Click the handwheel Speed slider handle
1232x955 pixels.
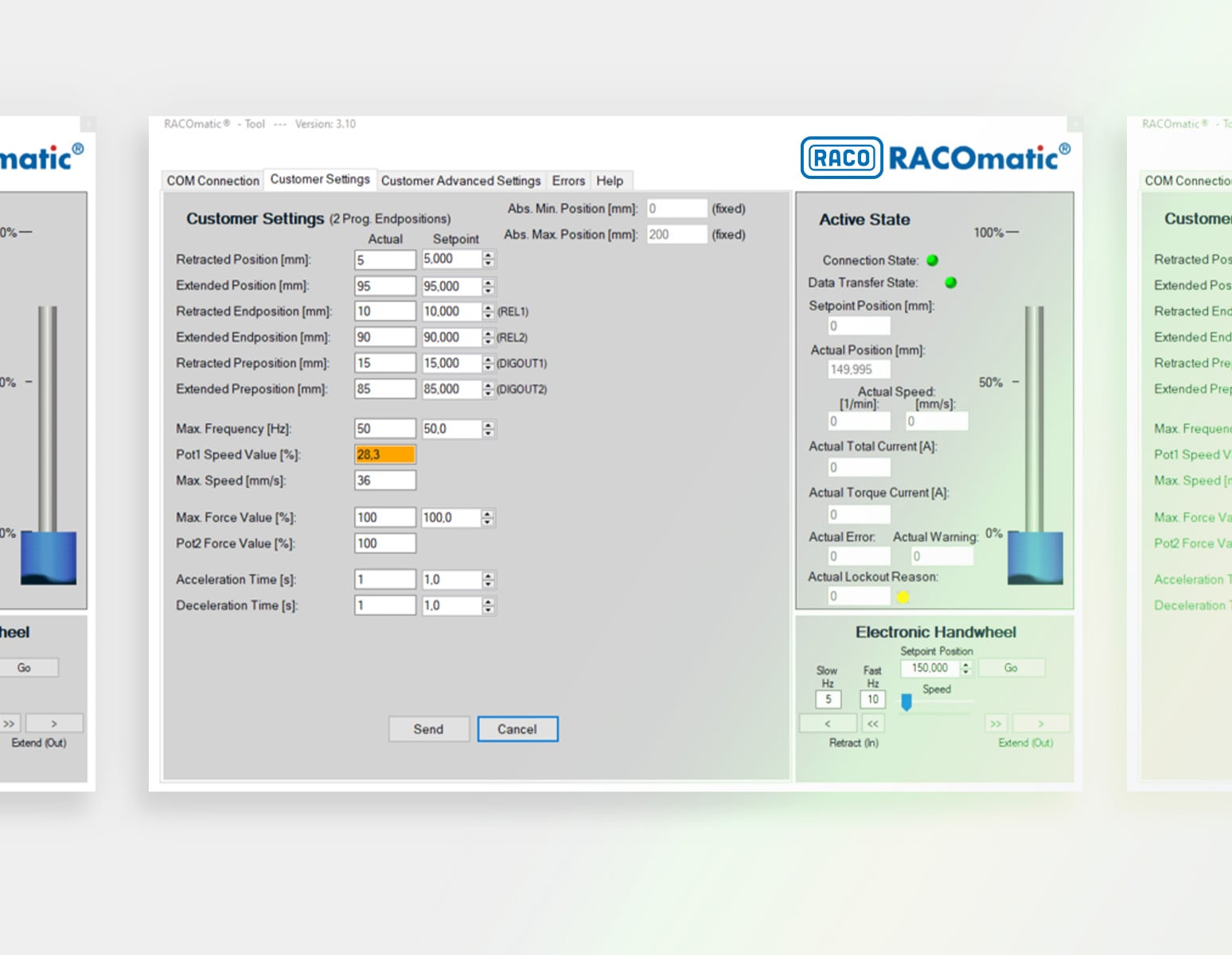(906, 702)
